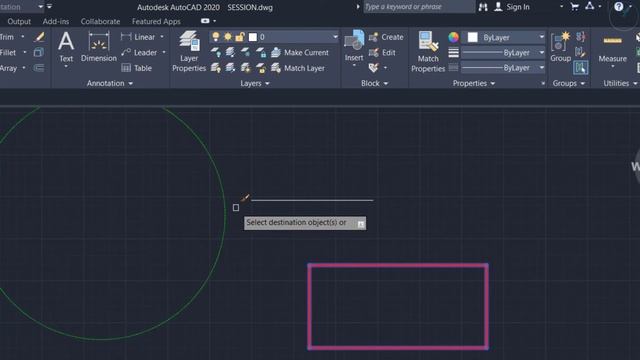
Task: Click the Erase tool icon
Action: (39, 37)
